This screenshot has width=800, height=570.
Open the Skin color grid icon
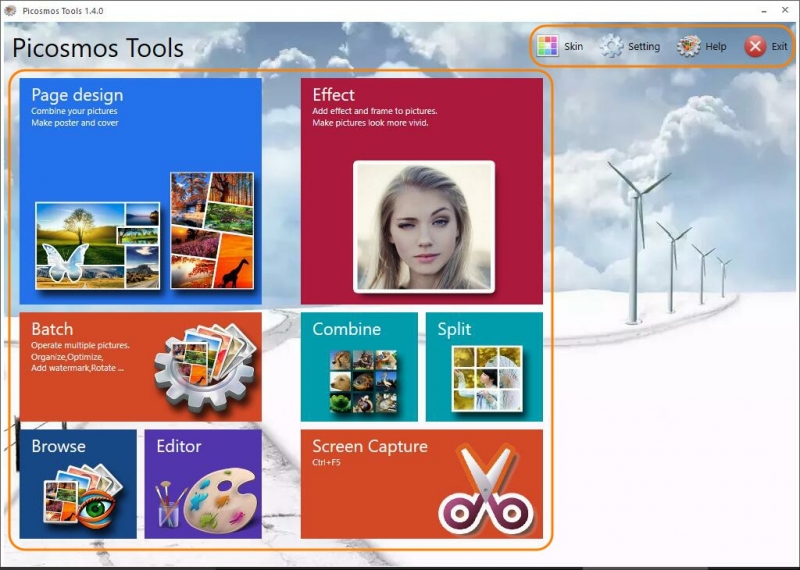click(x=547, y=46)
